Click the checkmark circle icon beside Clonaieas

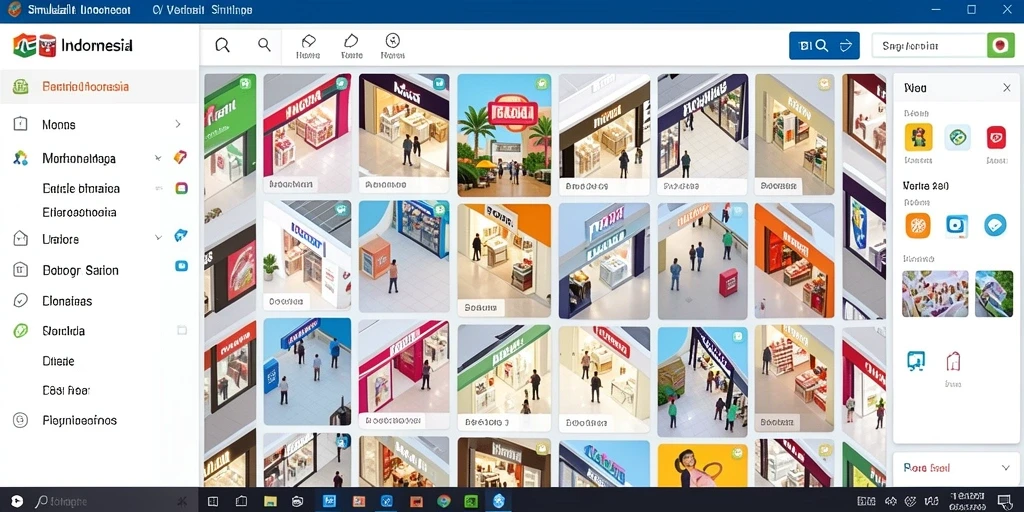pyautogui.click(x=21, y=300)
